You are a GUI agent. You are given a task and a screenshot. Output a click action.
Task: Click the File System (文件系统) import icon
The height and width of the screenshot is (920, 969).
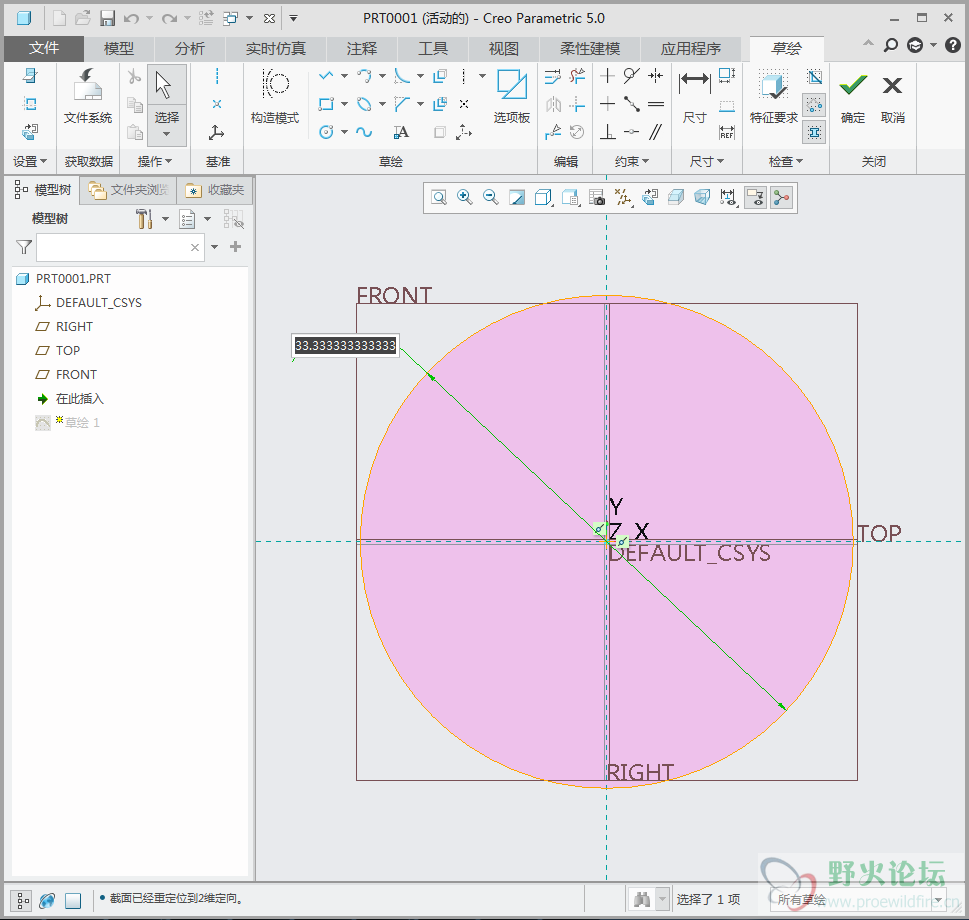point(88,96)
